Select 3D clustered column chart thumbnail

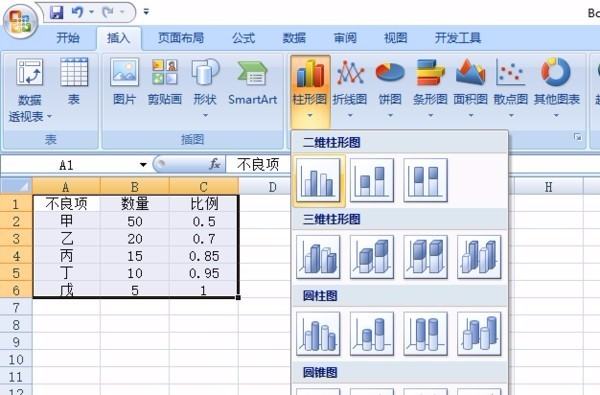pyautogui.click(x=318, y=257)
